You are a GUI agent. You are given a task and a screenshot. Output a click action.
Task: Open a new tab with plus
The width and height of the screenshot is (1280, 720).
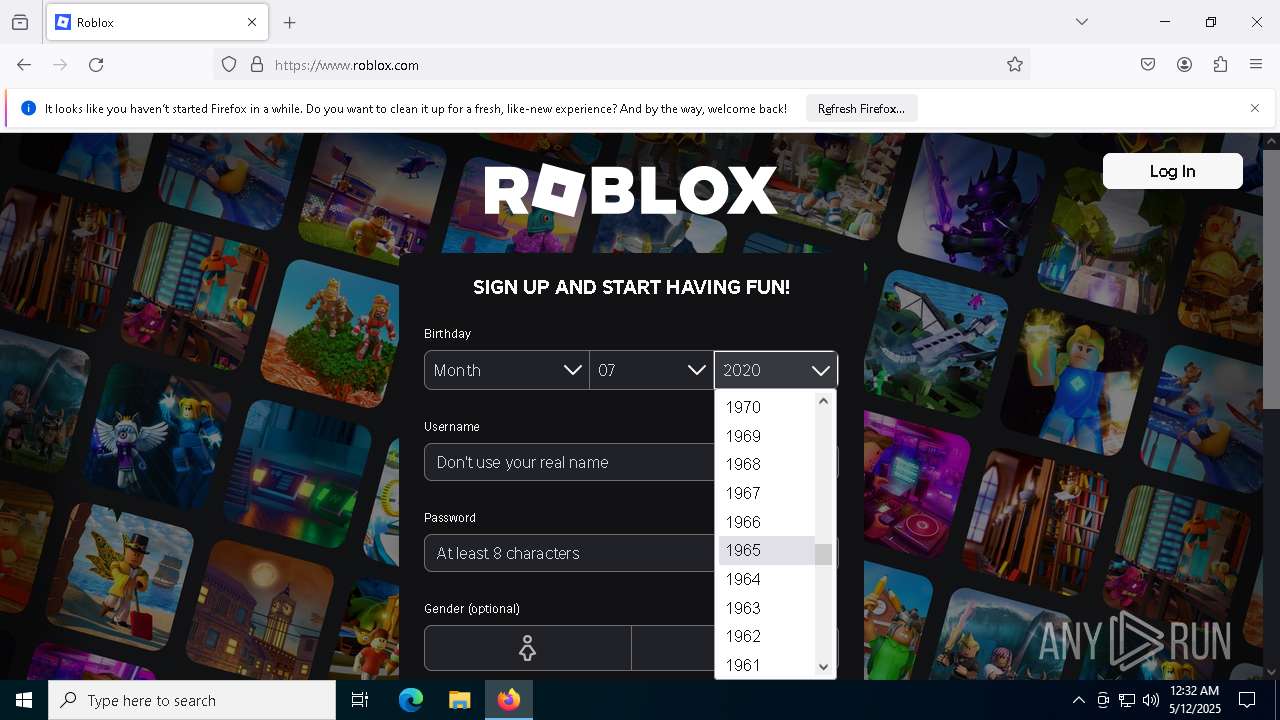(290, 22)
